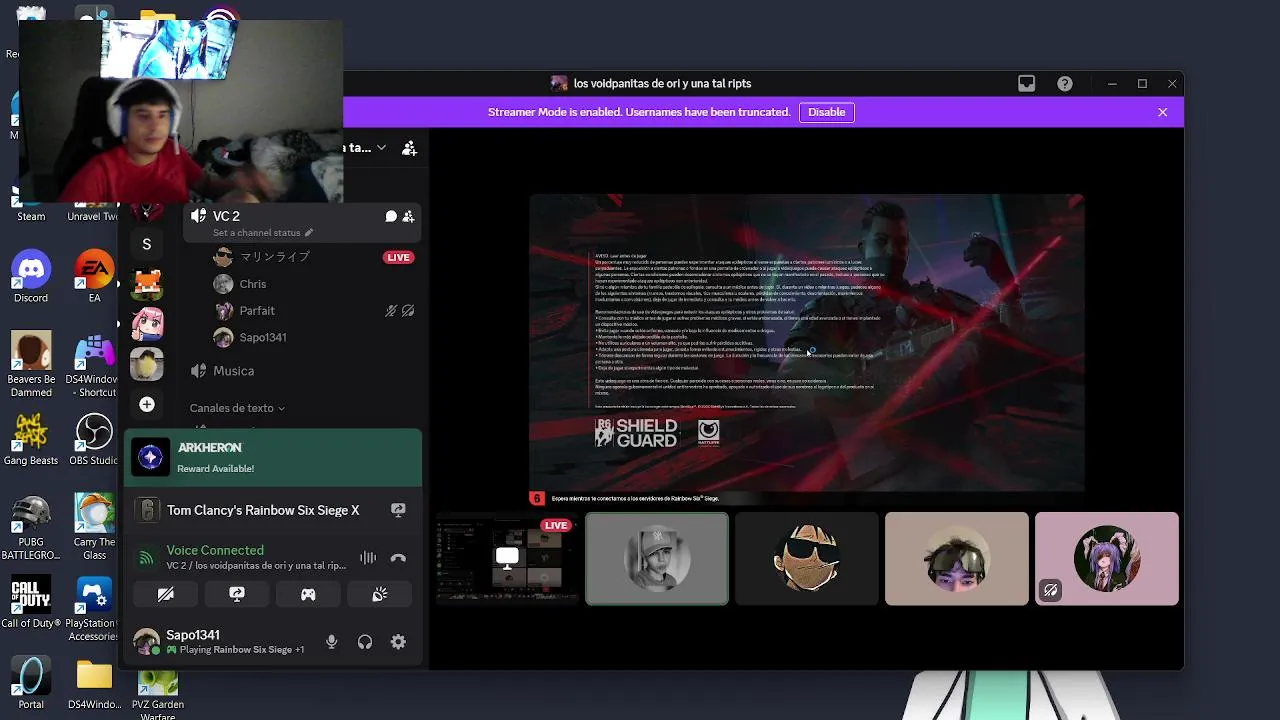
Task: Open the S server icon
Action: point(147,244)
